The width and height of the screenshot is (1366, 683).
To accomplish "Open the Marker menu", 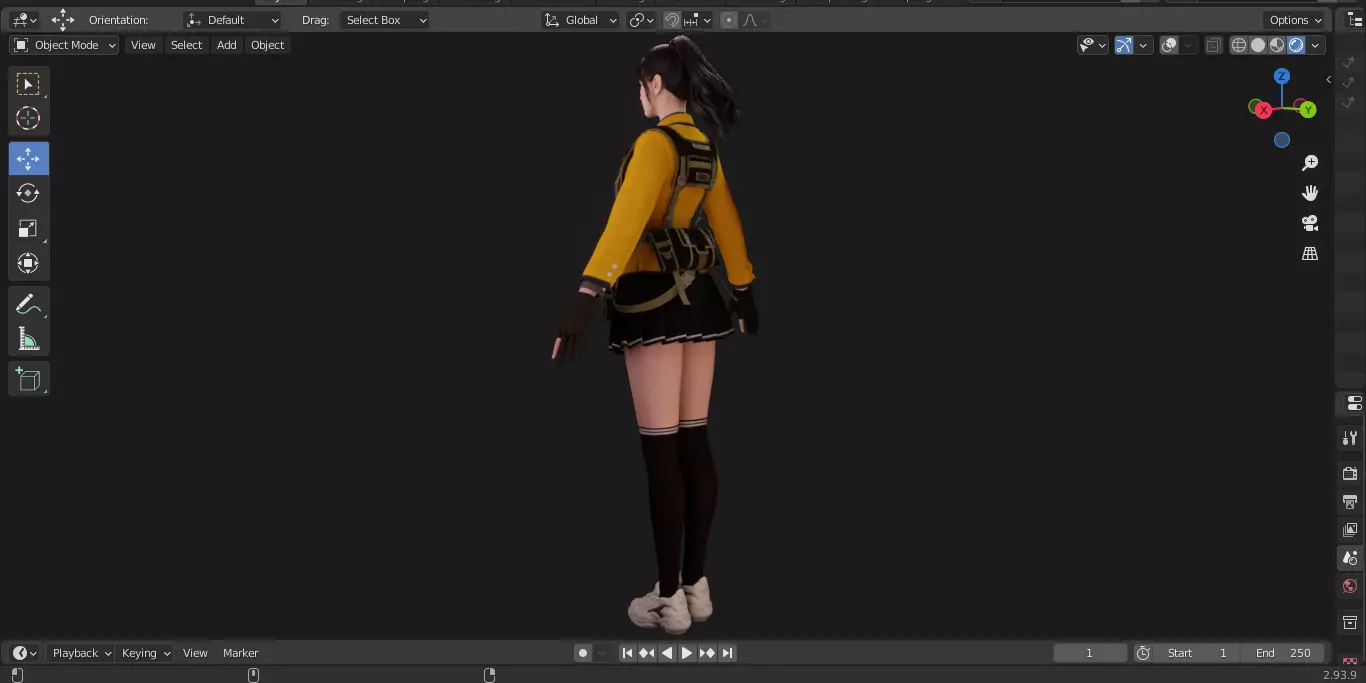I will 240,653.
